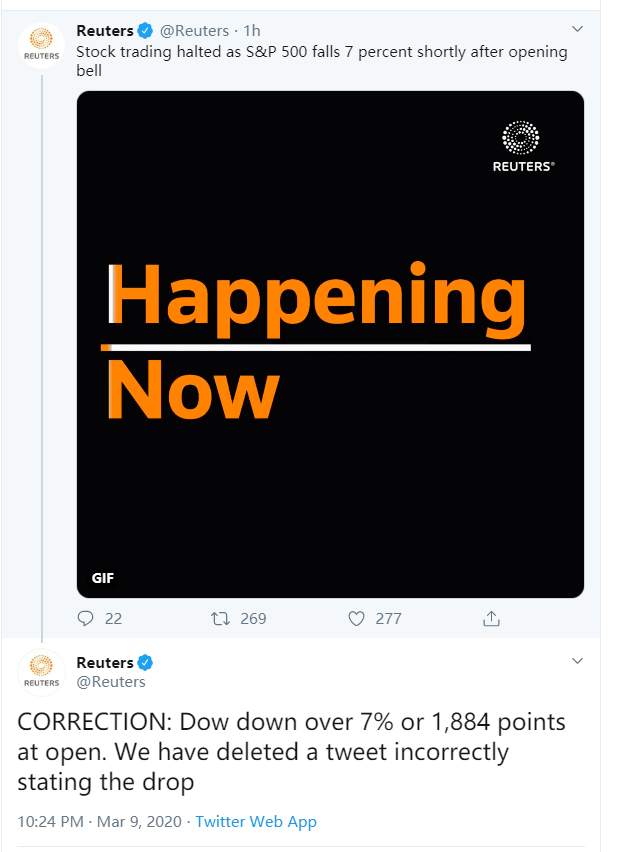This screenshot has height=852, width=626.
Task: Click the GIF badge on the media
Action: pyautogui.click(x=103, y=578)
